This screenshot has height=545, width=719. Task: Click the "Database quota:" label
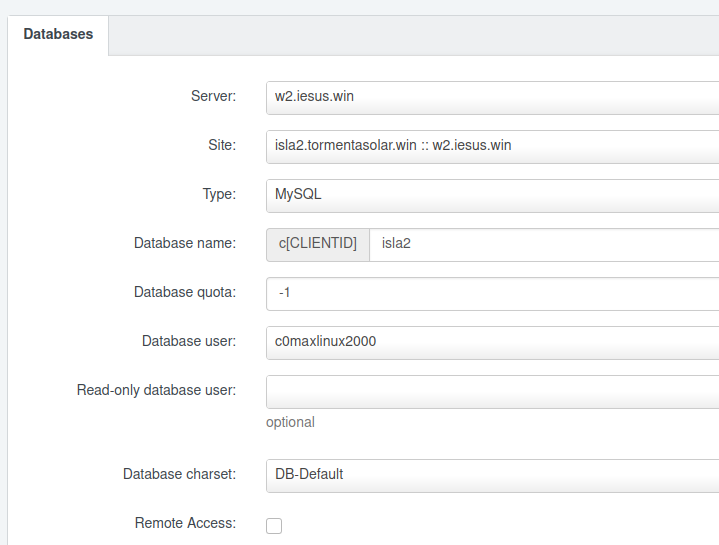pyautogui.click(x=185, y=292)
